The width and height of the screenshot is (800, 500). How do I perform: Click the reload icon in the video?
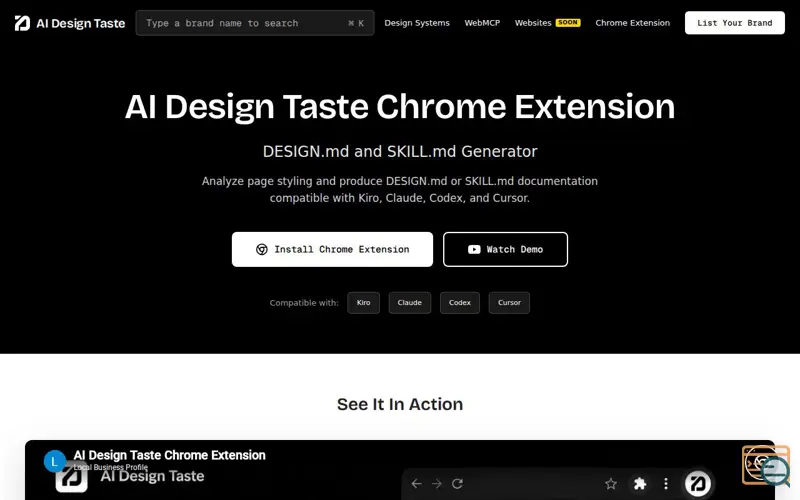pos(458,484)
